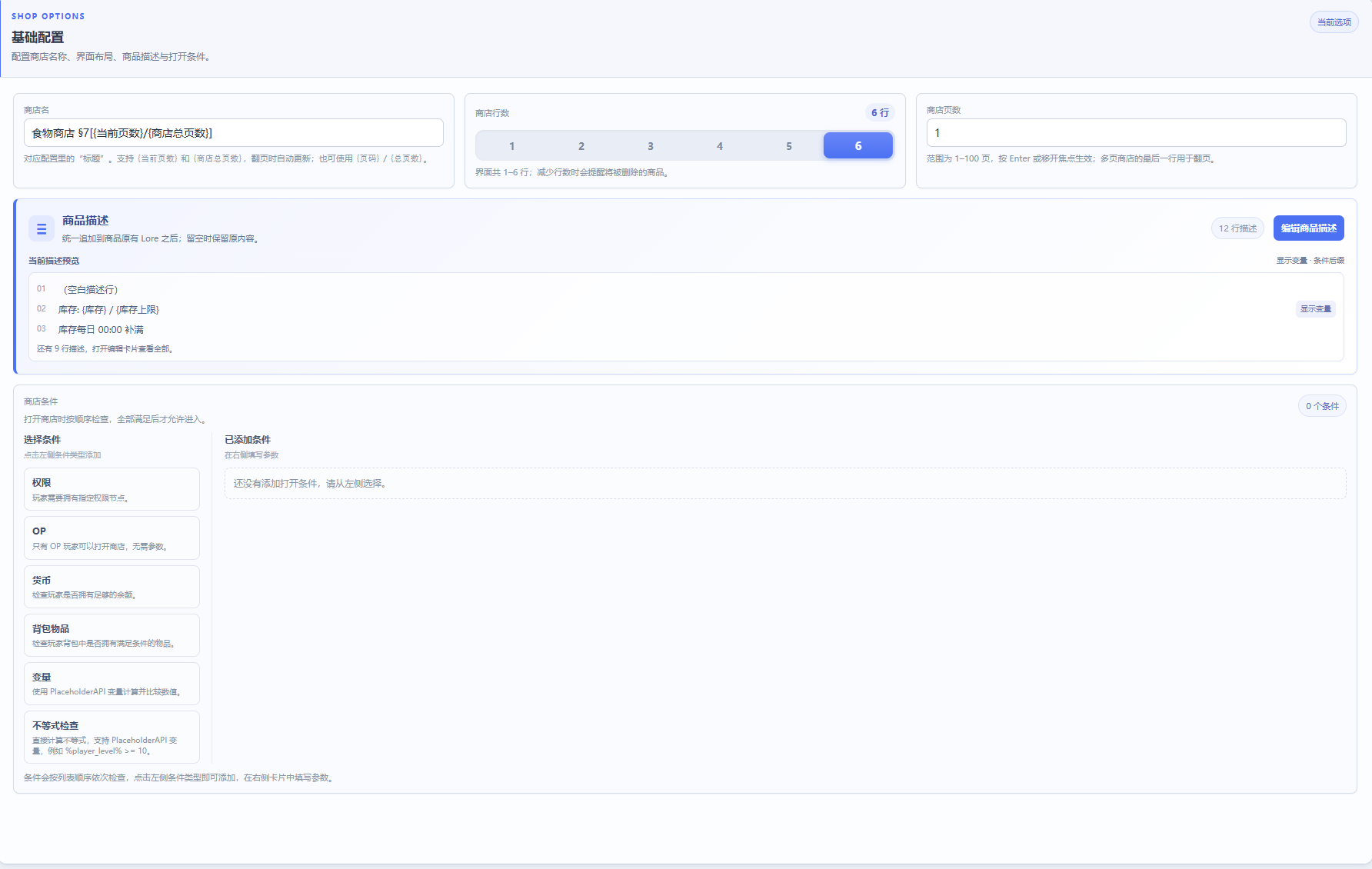This screenshot has height=869, width=1372.
Task: Click description line 02 库存 text
Action: click(x=108, y=310)
